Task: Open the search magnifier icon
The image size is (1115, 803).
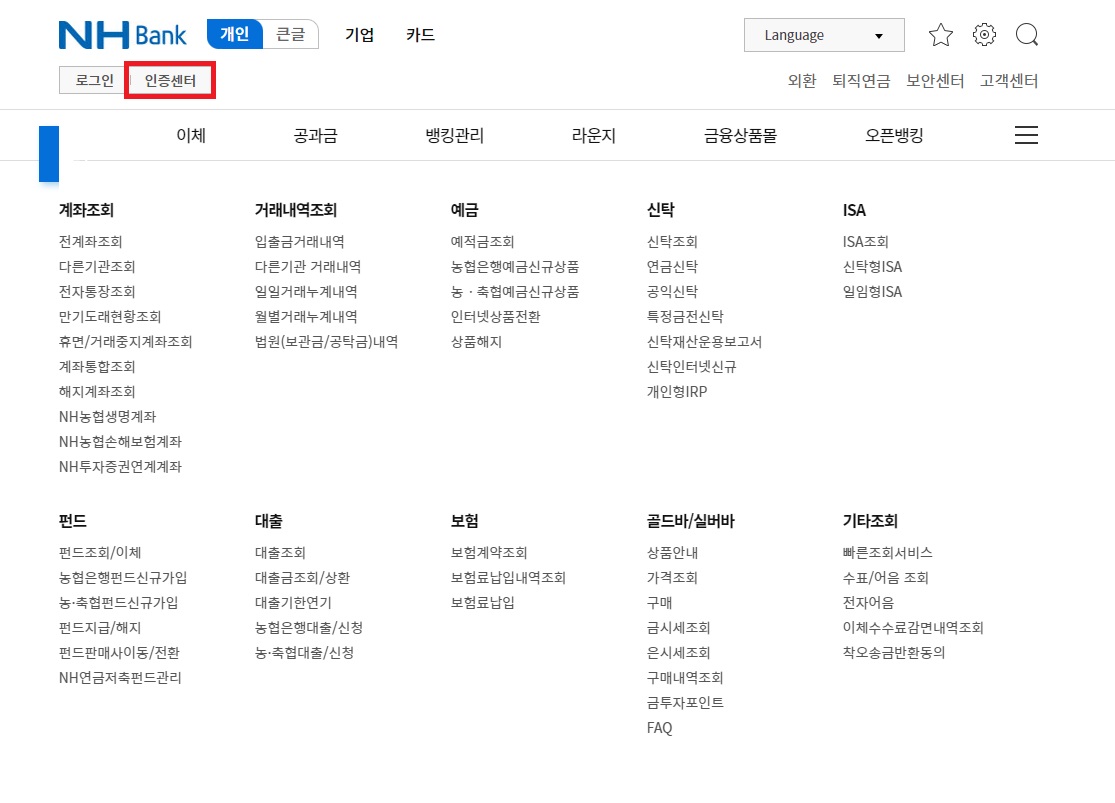Action: pyautogui.click(x=1027, y=35)
